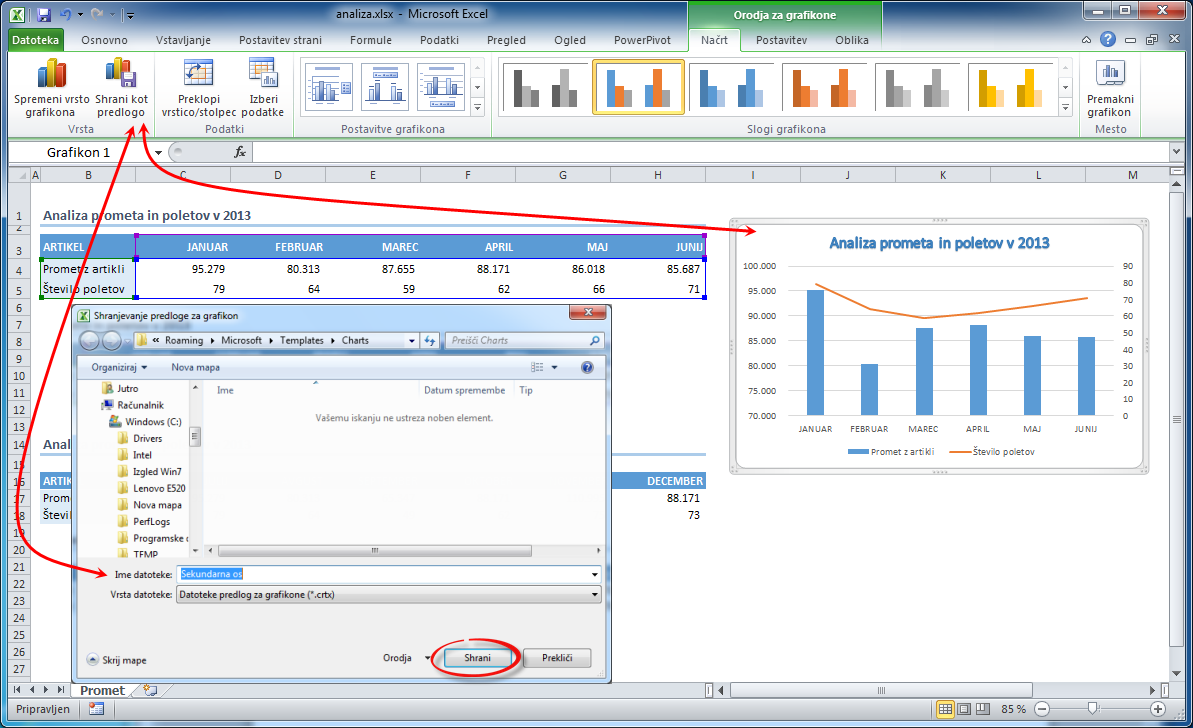Image resolution: width=1193 pixels, height=728 pixels.
Task: Choose the orange chart style
Action: [x=824, y=87]
